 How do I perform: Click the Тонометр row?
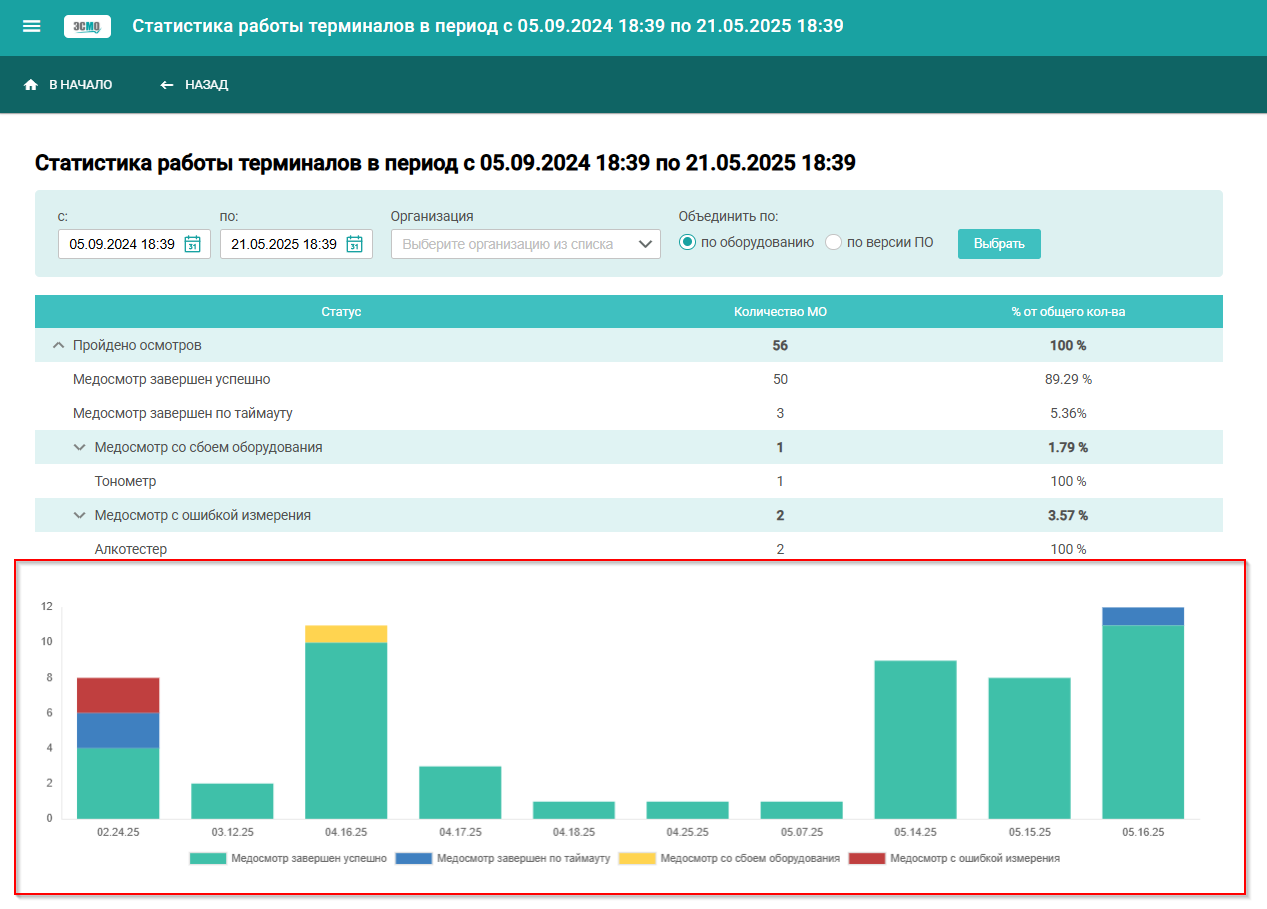[x=629, y=481]
